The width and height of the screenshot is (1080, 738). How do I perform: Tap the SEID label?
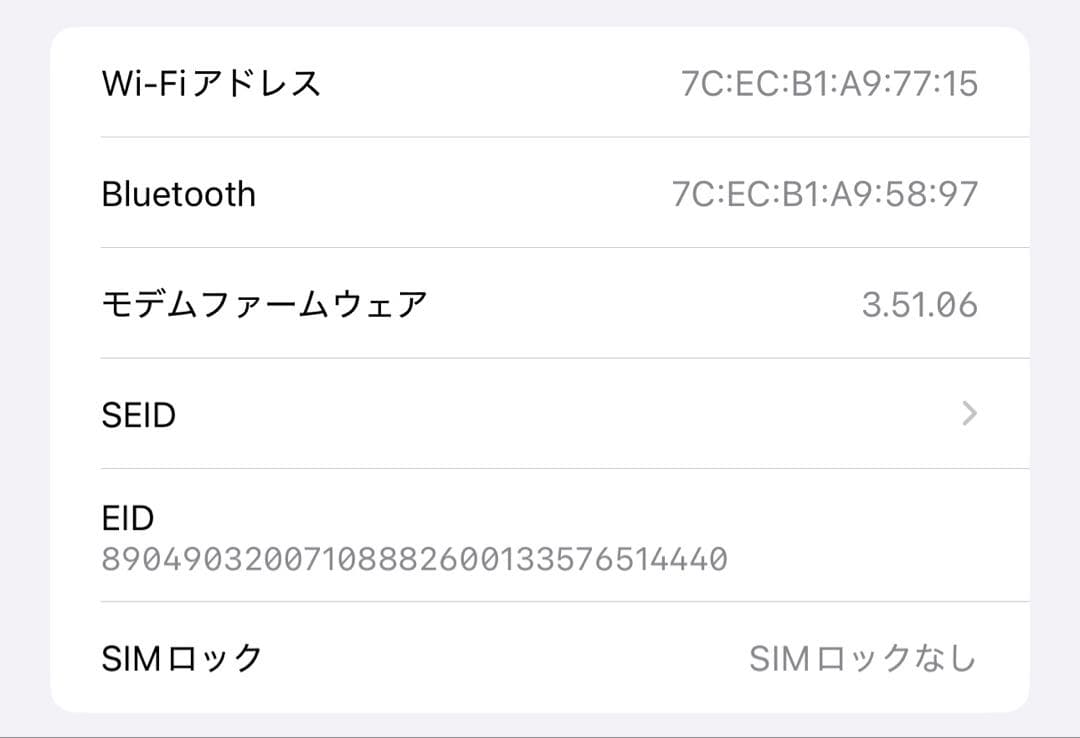(140, 414)
